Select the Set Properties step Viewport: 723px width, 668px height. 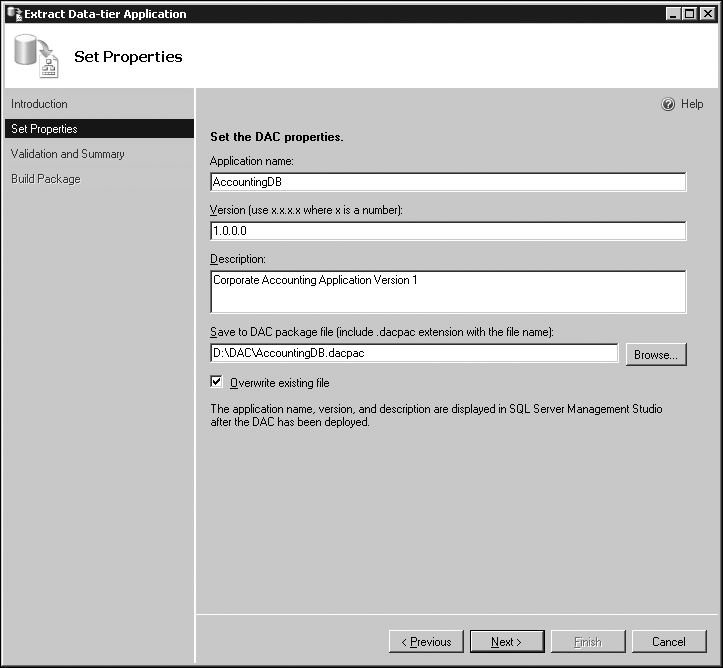point(99,129)
